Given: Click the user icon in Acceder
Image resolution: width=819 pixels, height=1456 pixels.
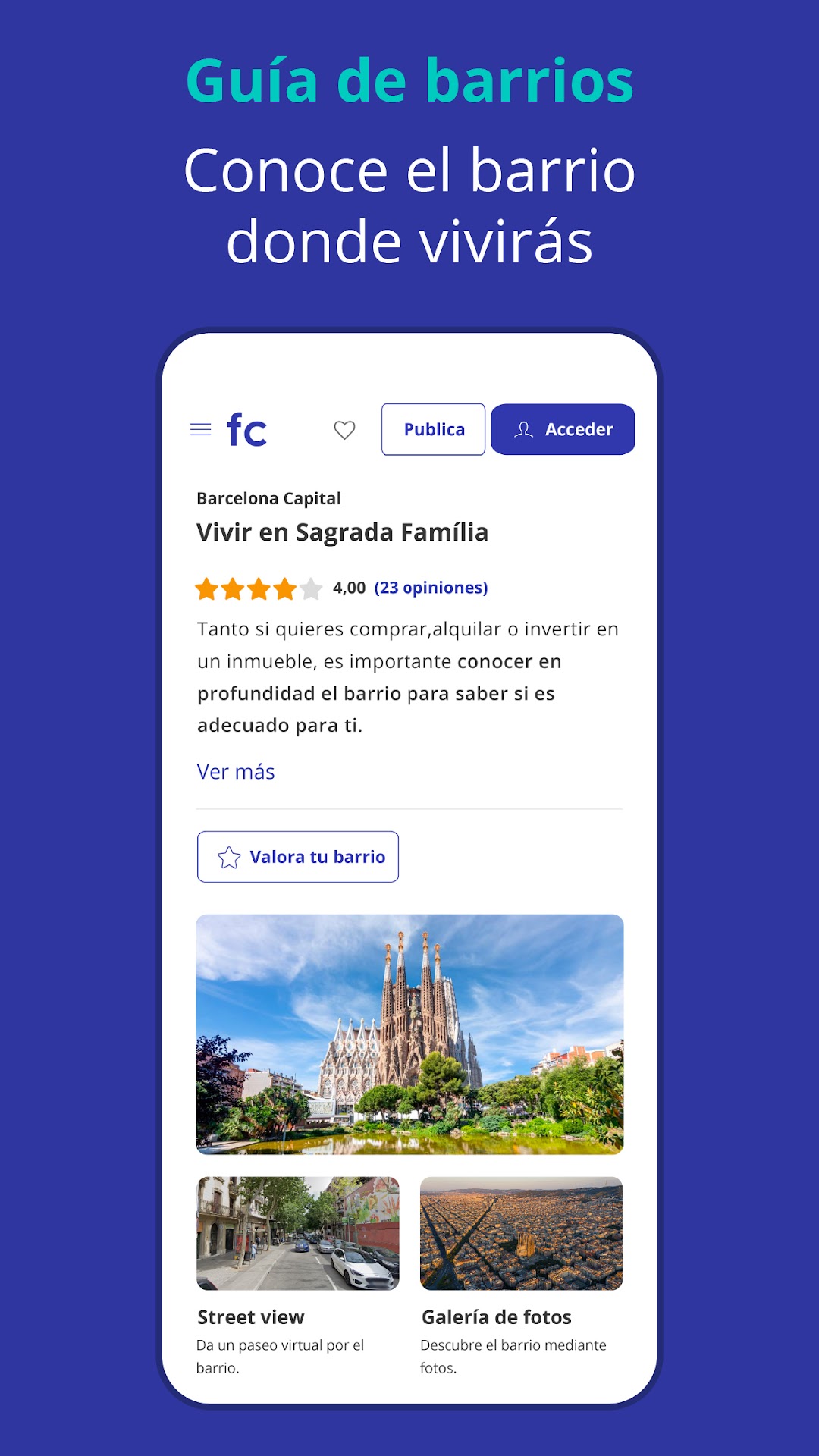Looking at the screenshot, I should pos(524,430).
